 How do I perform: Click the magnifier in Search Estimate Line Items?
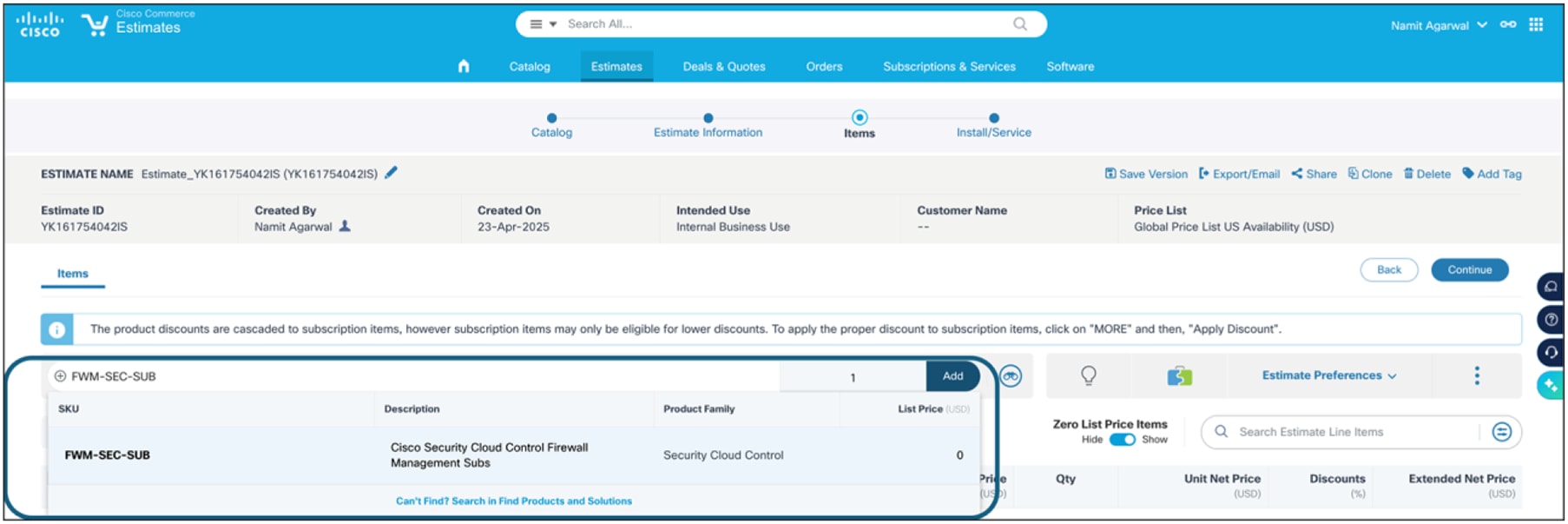tap(1221, 432)
